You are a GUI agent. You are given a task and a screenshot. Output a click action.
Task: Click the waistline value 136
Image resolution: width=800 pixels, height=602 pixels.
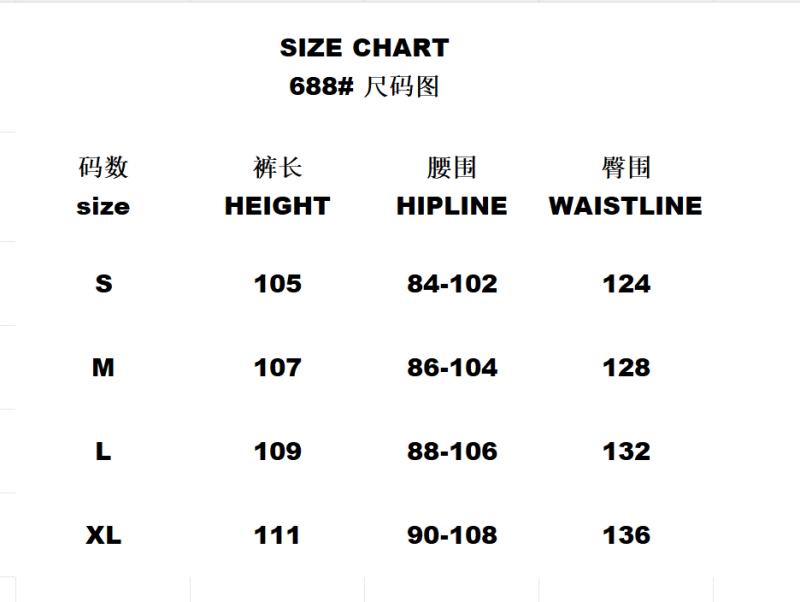[x=626, y=535]
